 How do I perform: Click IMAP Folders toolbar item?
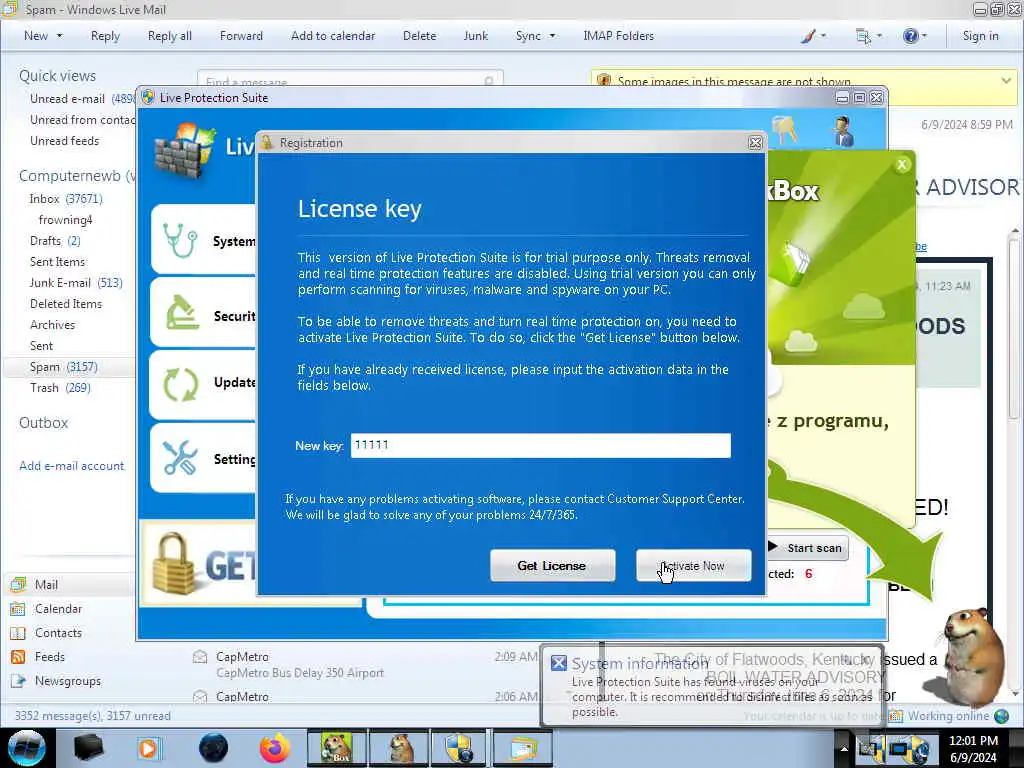pyautogui.click(x=618, y=36)
